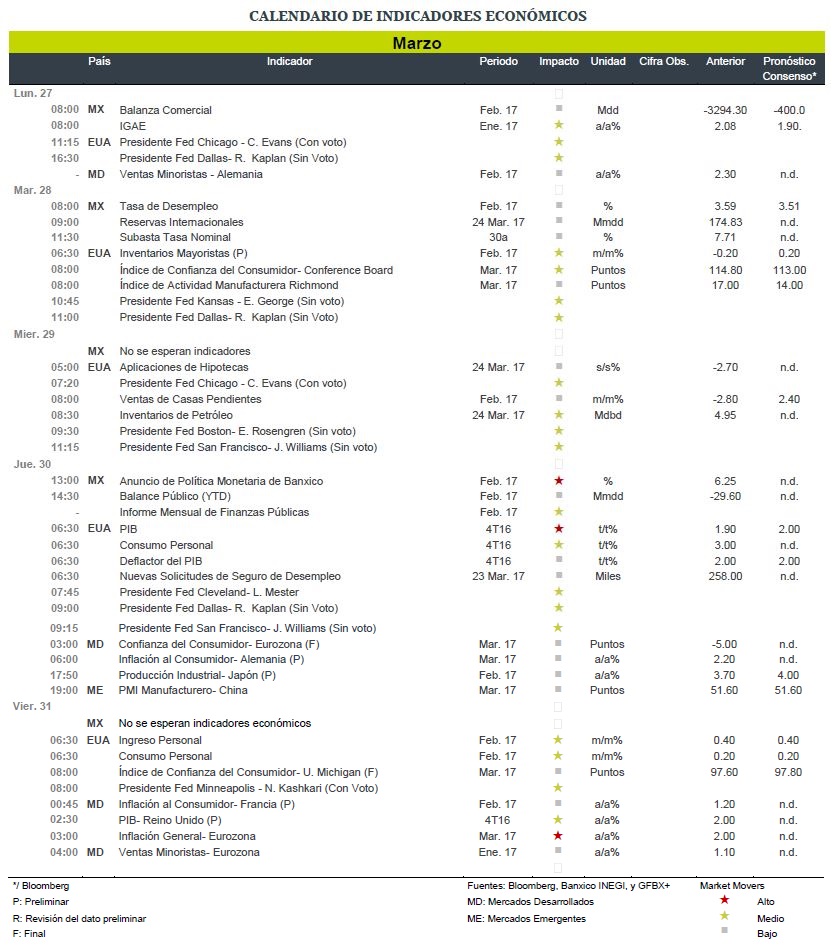Click the yellow star next to IGAE
Image resolution: width=837 pixels, height=951 pixels.
pos(559,125)
